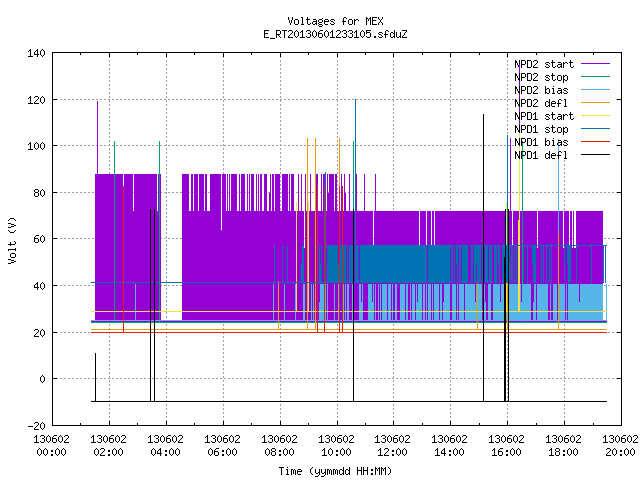The width and height of the screenshot is (640, 480).
Task: Click the 130602 10:00 x-axis tick label
Action: 336,446
